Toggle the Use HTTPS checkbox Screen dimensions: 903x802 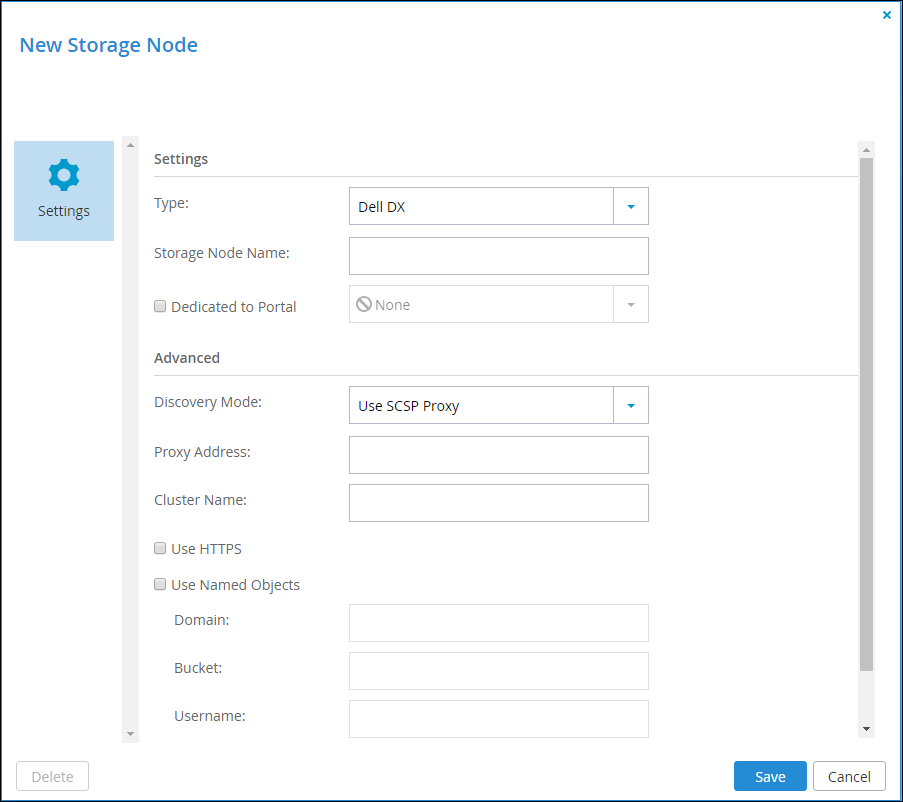tap(160, 548)
